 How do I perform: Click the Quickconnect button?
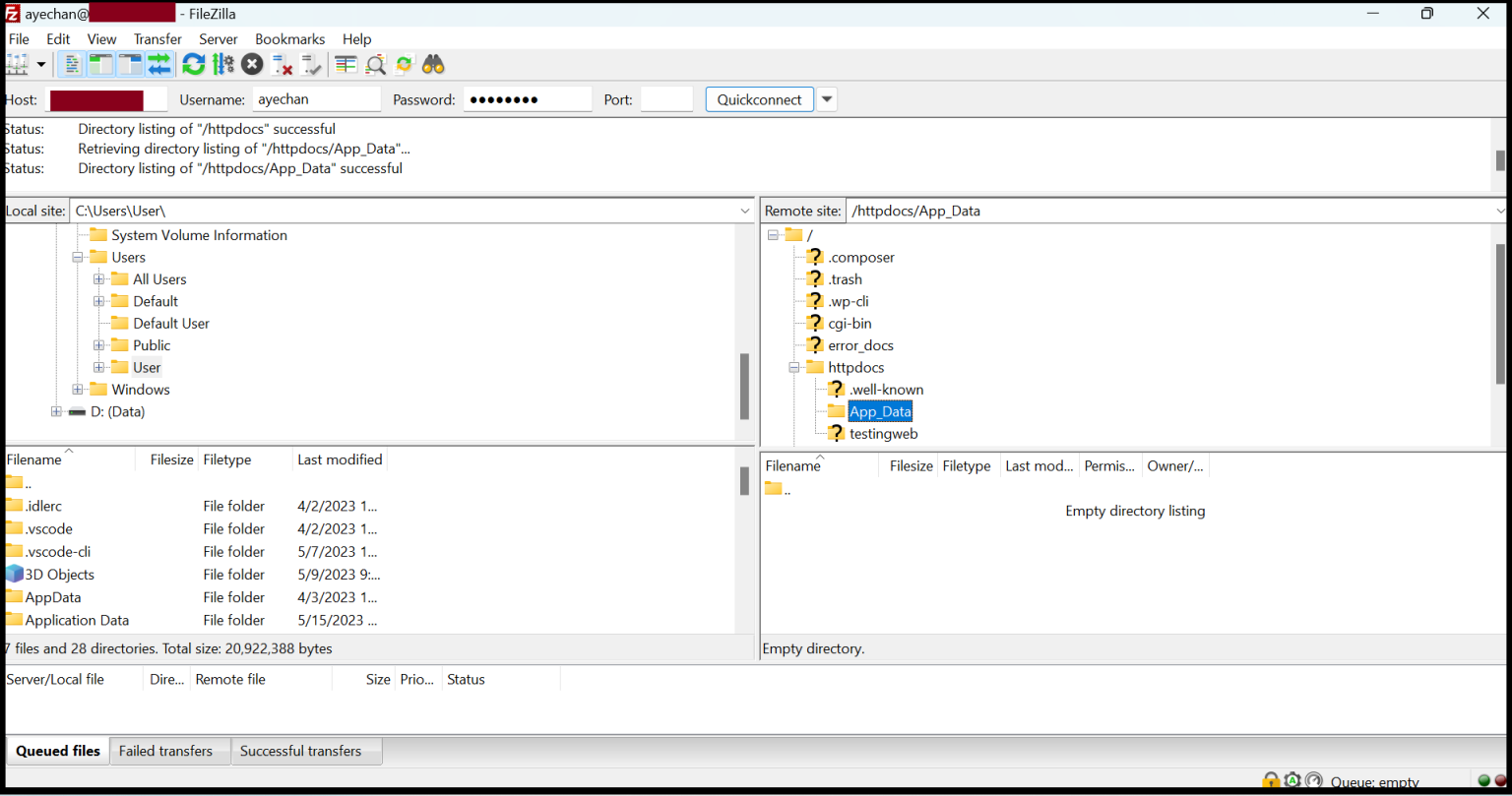pyautogui.click(x=760, y=99)
